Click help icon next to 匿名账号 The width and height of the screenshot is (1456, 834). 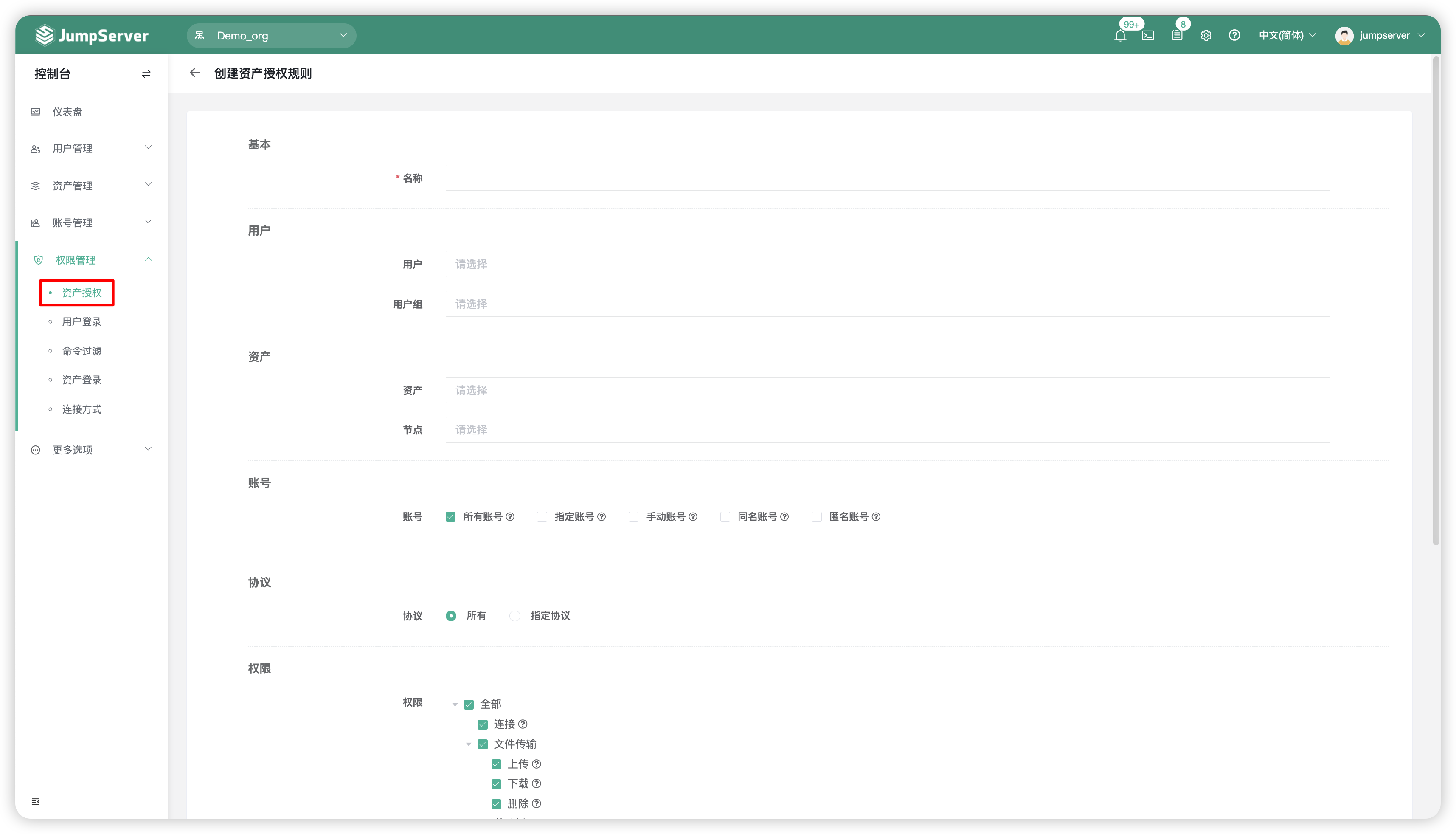pos(876,517)
